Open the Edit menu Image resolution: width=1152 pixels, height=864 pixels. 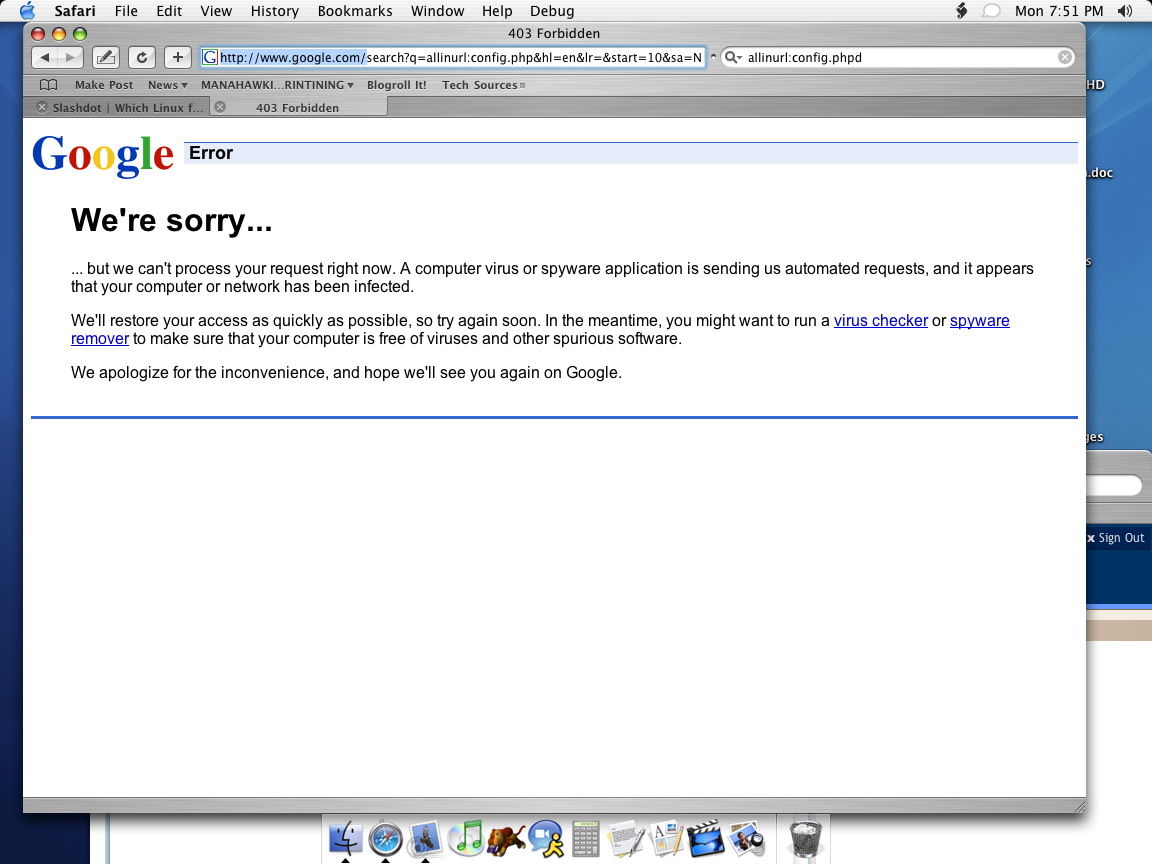169,10
